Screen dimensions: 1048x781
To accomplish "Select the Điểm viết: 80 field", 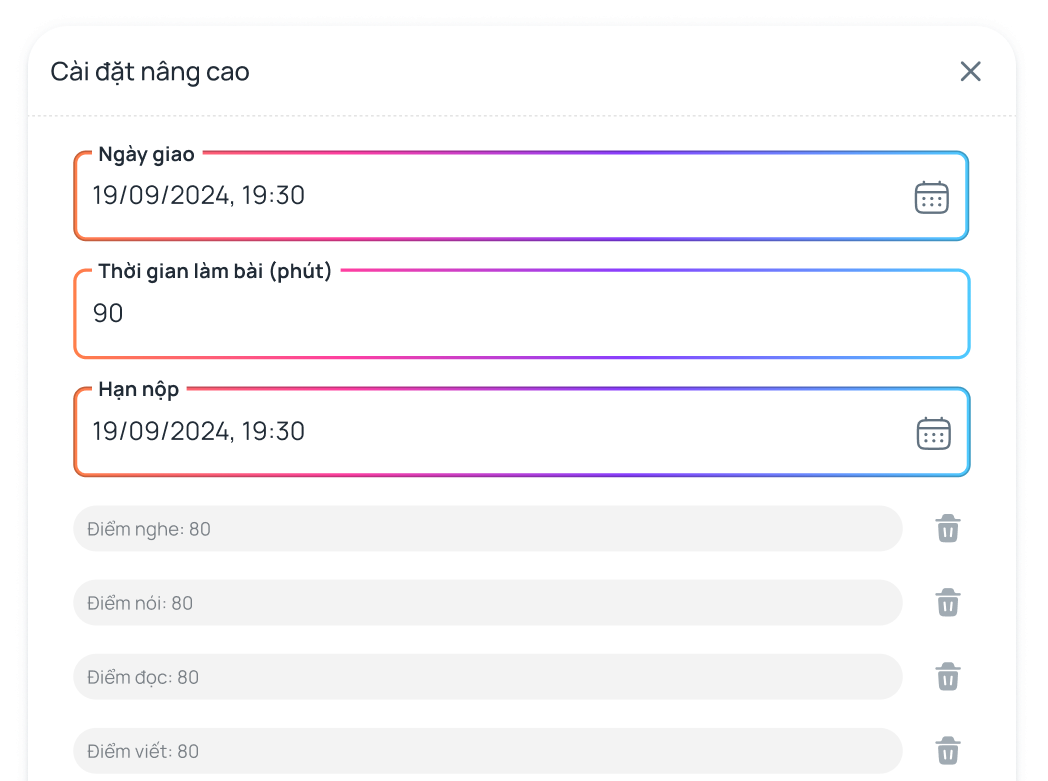I will [x=487, y=751].
